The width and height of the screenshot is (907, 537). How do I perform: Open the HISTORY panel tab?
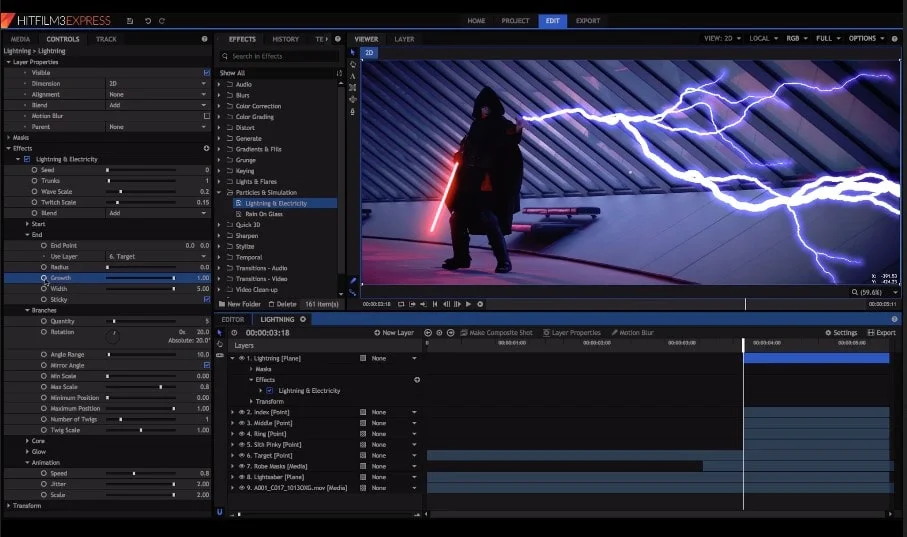coord(285,39)
